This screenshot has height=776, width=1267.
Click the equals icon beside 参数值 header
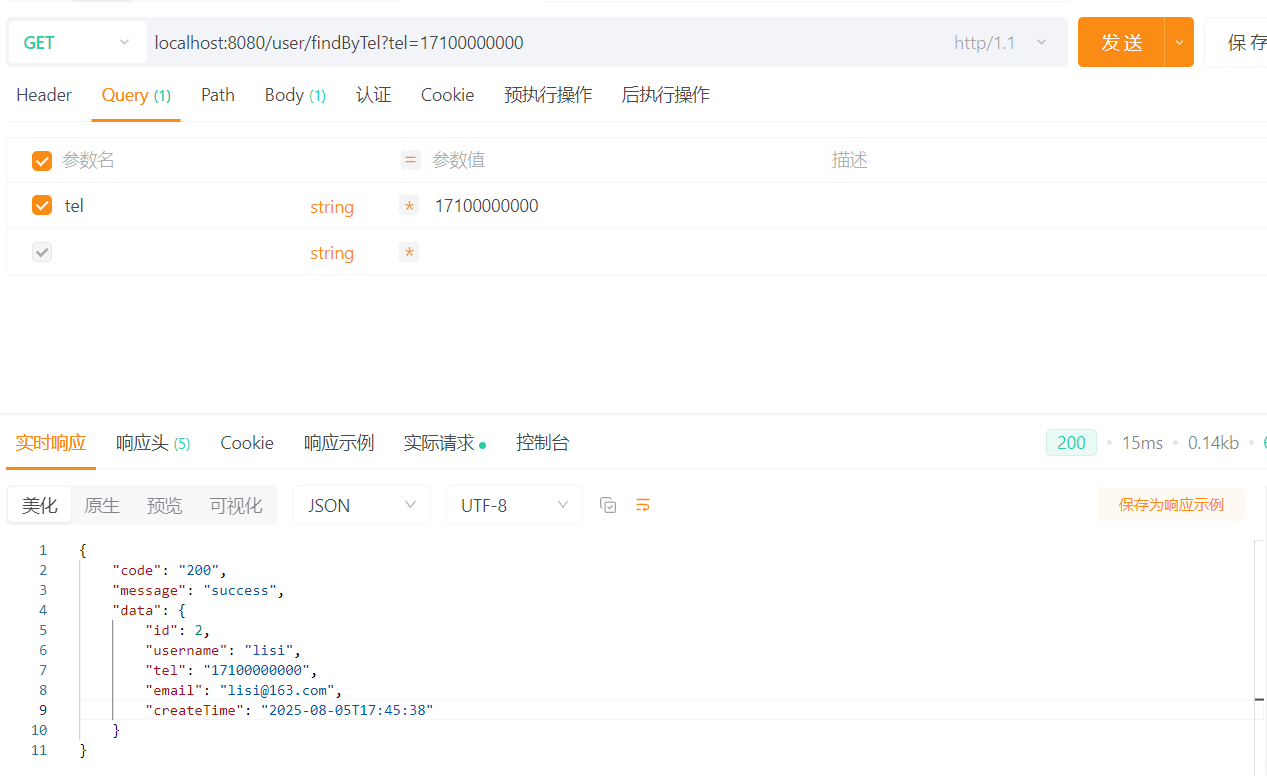pos(410,160)
